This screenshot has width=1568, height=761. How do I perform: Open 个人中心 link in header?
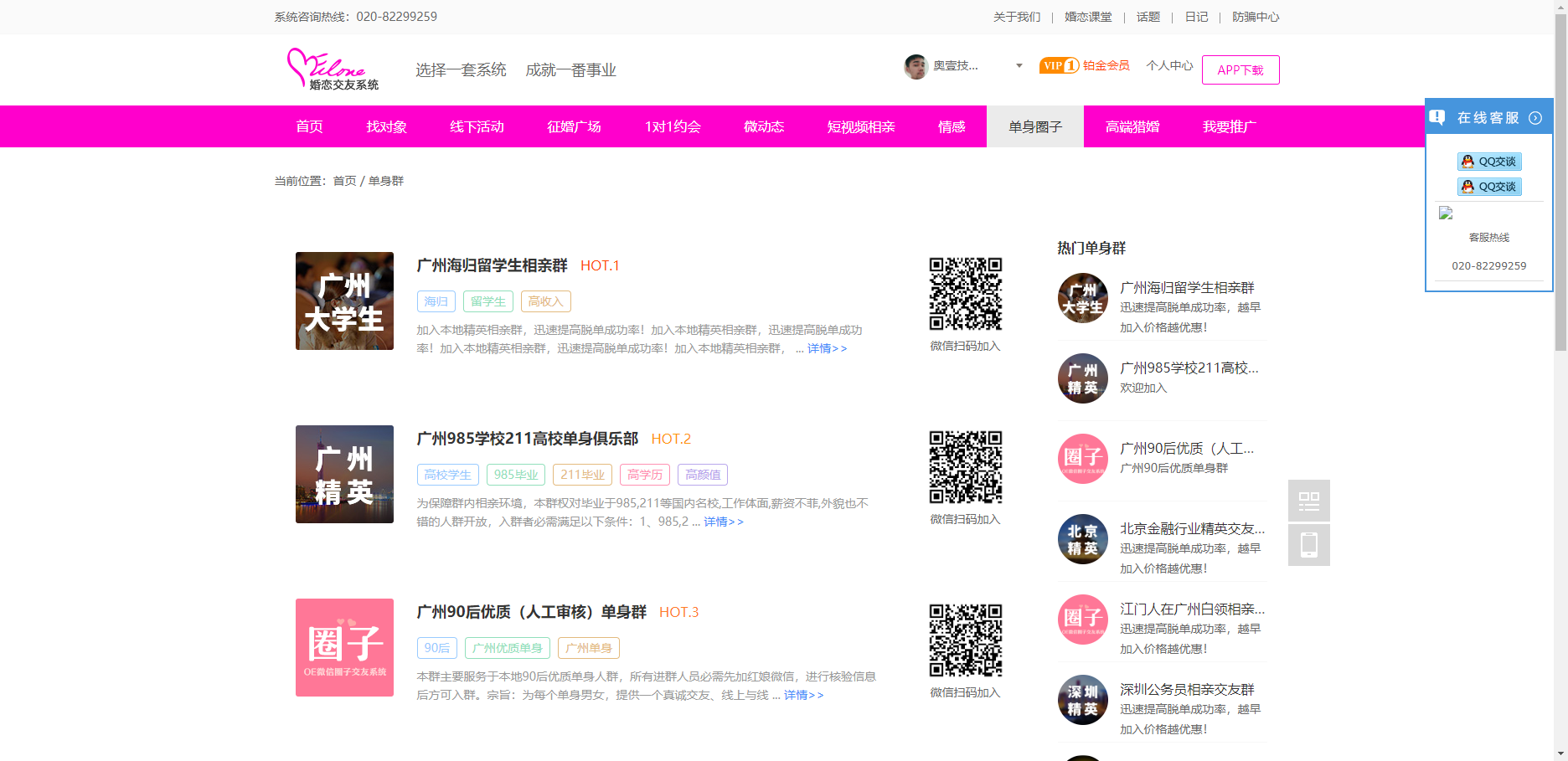(x=1169, y=65)
